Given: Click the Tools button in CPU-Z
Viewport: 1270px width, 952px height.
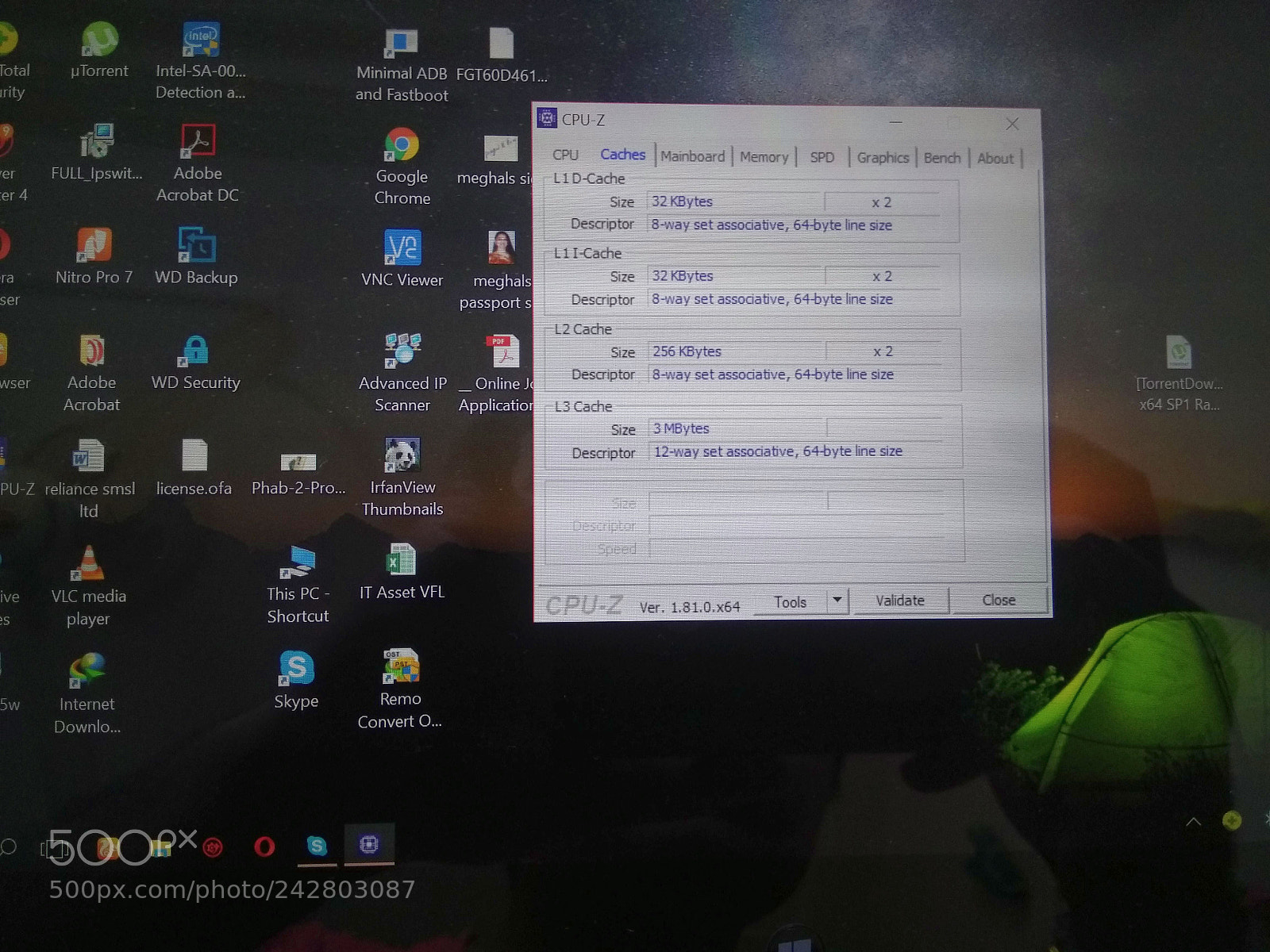Looking at the screenshot, I should coord(790,602).
